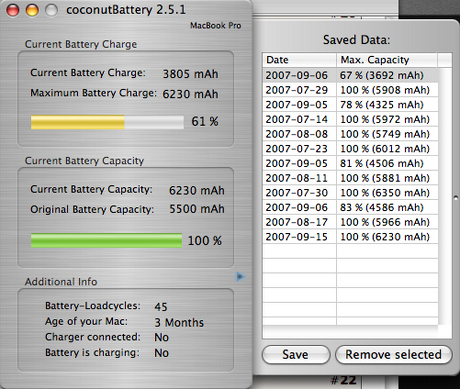Select the row showing 78 % (4325 mAh)
The width and height of the screenshot is (460, 389).
350,105
